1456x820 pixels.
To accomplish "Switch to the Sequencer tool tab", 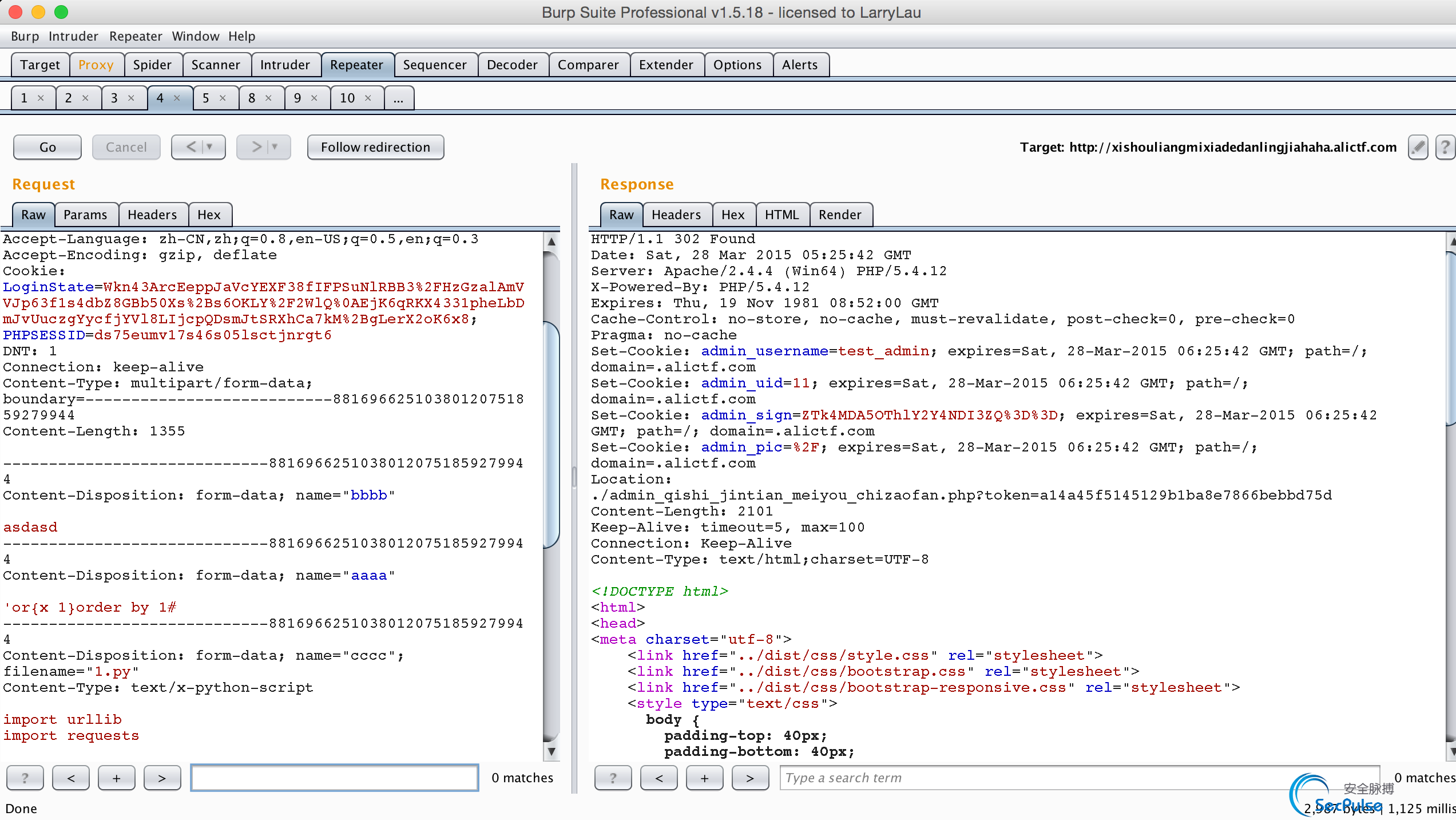I will (x=435, y=65).
